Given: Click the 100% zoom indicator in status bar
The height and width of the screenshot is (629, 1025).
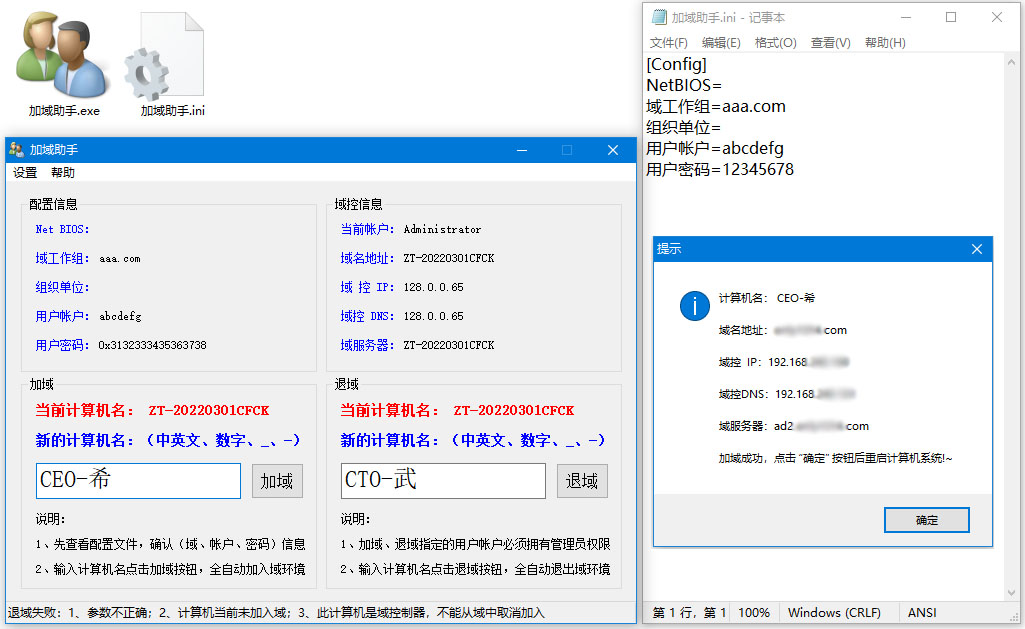Looking at the screenshot, I should (754, 612).
